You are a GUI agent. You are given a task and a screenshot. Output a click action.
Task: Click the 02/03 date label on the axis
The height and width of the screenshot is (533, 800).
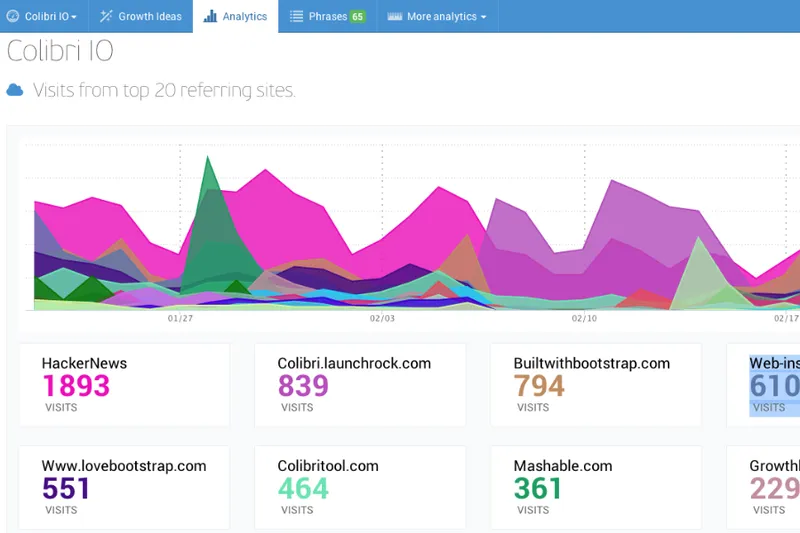pyautogui.click(x=382, y=318)
